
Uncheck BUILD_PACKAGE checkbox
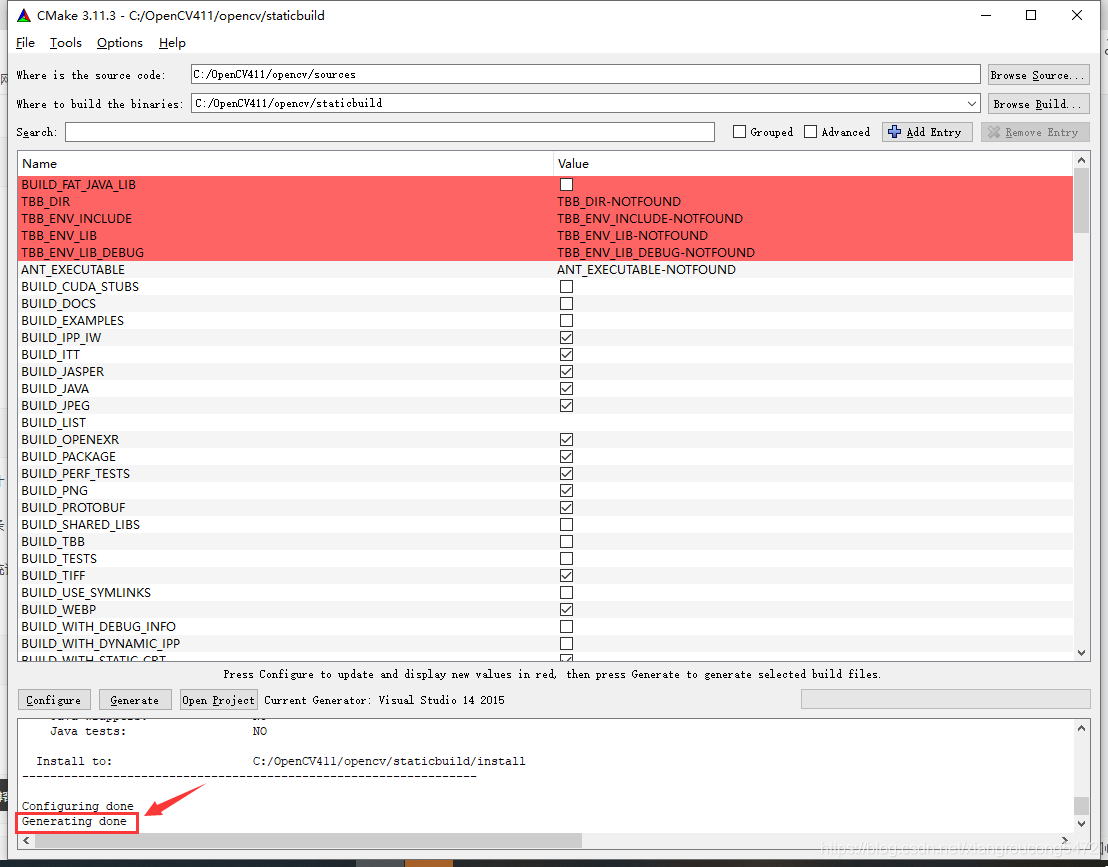(566, 456)
